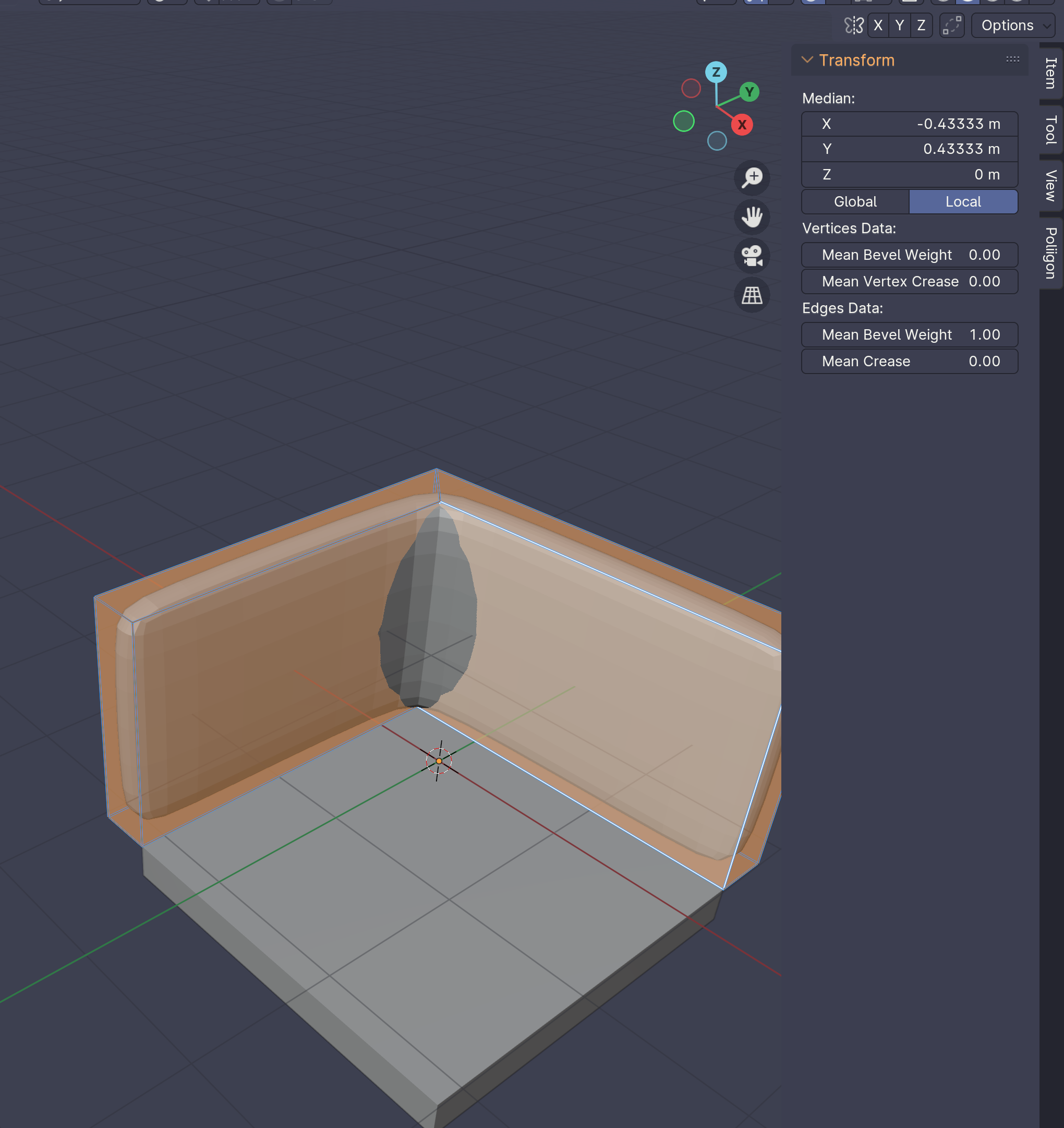
Task: Collapse the Transform panel
Action: tap(806, 59)
